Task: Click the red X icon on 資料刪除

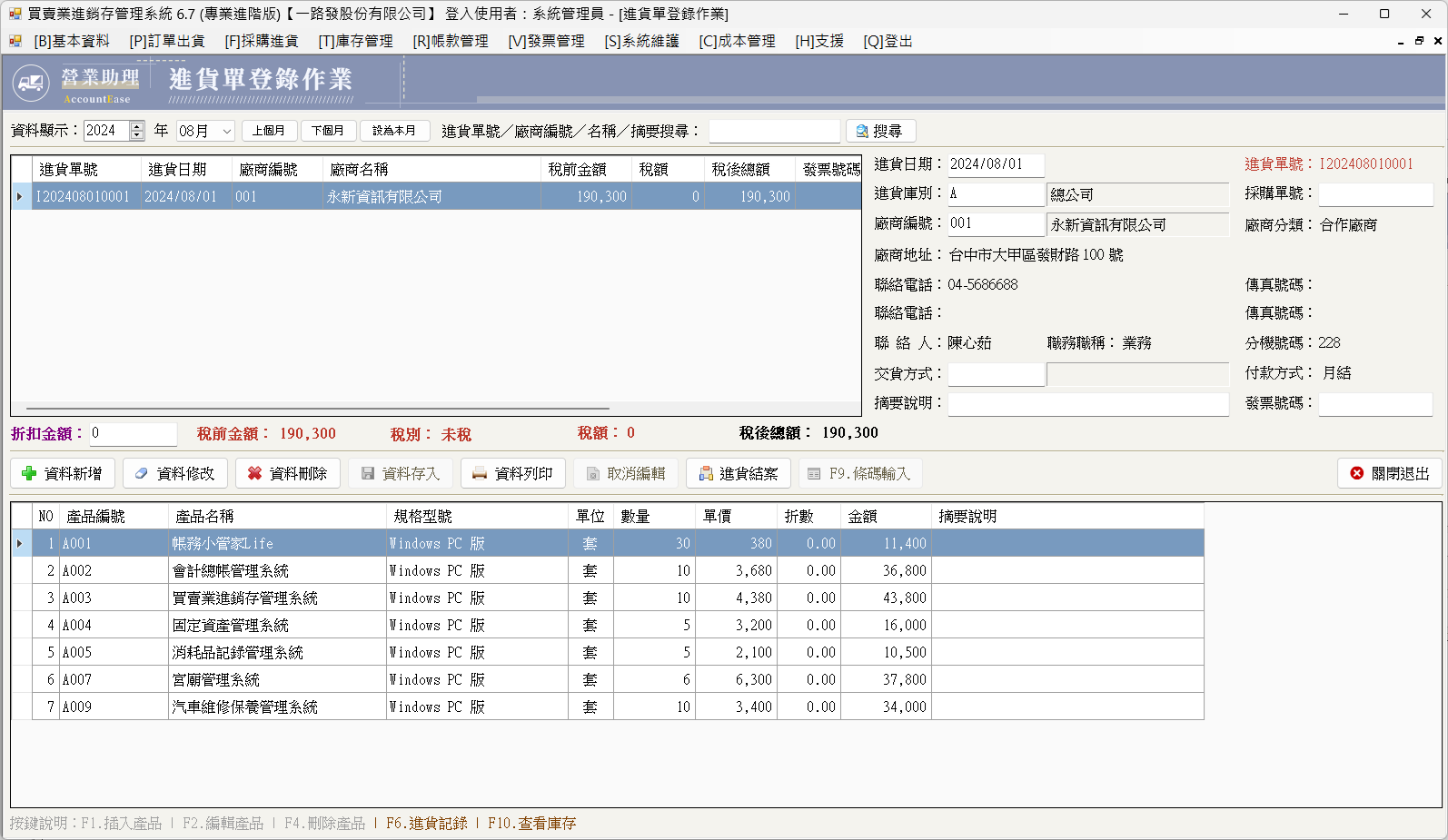Action: (254, 473)
